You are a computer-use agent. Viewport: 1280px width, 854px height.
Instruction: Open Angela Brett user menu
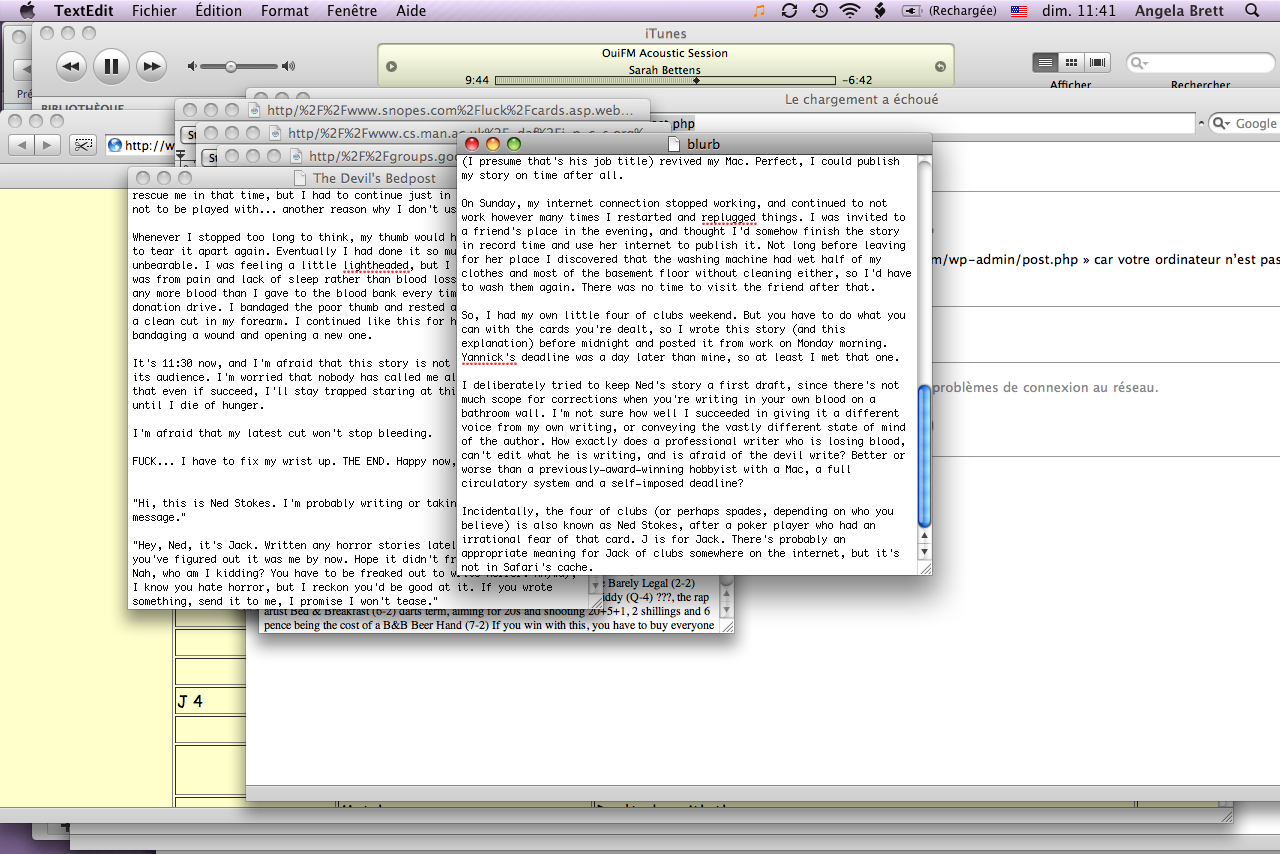pyautogui.click(x=1177, y=11)
